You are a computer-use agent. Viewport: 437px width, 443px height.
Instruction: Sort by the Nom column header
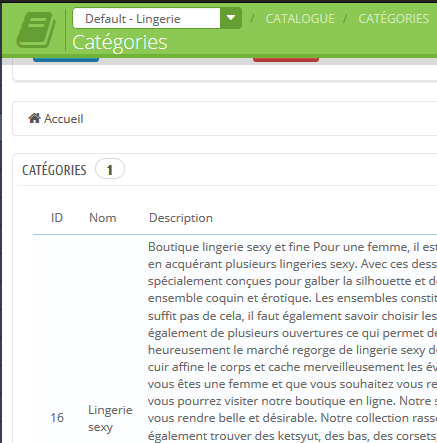pos(103,218)
